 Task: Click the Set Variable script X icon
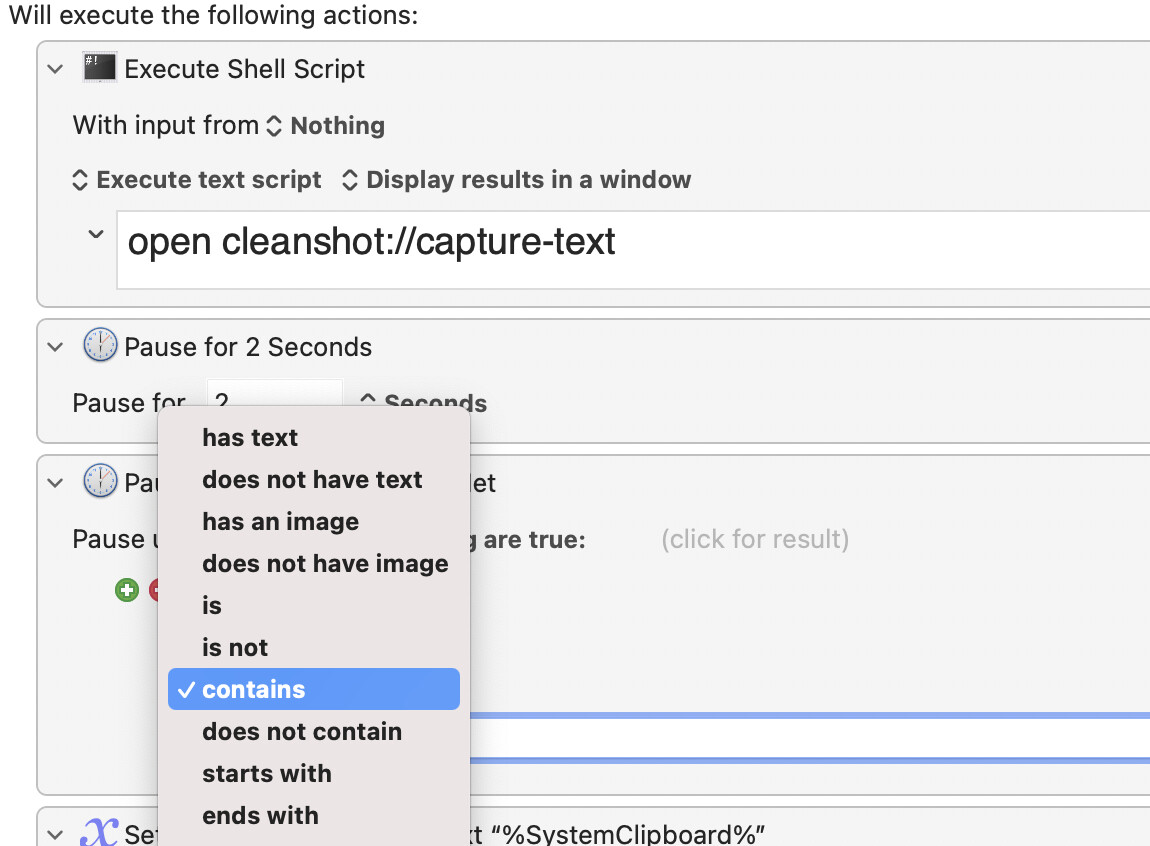99,832
